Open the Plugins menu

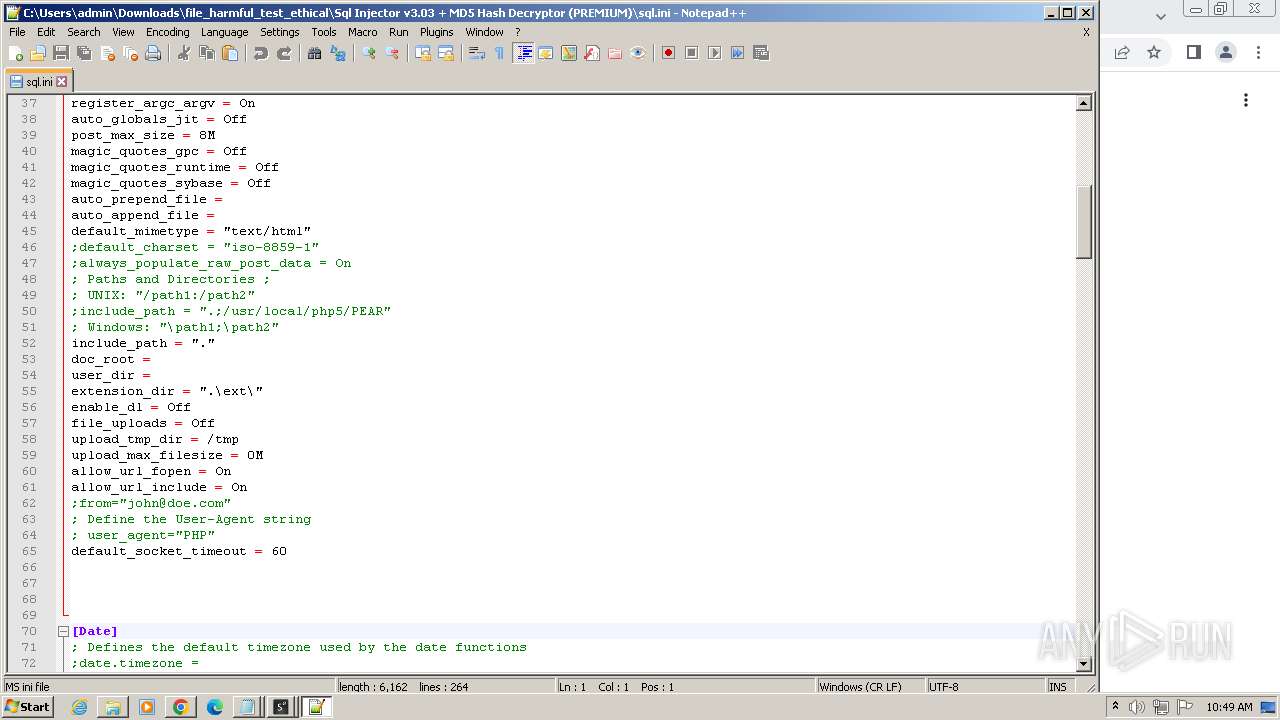point(437,32)
